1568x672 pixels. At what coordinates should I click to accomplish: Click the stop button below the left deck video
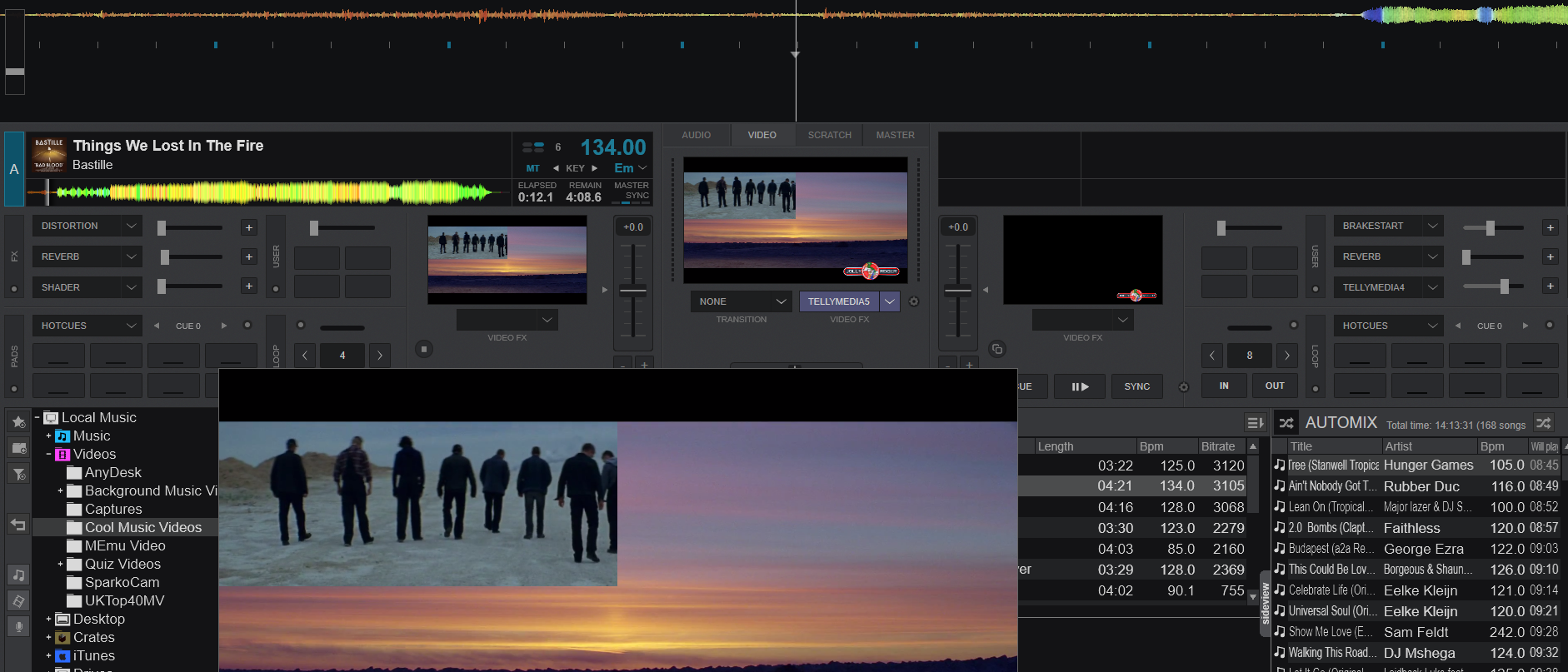pos(424,349)
